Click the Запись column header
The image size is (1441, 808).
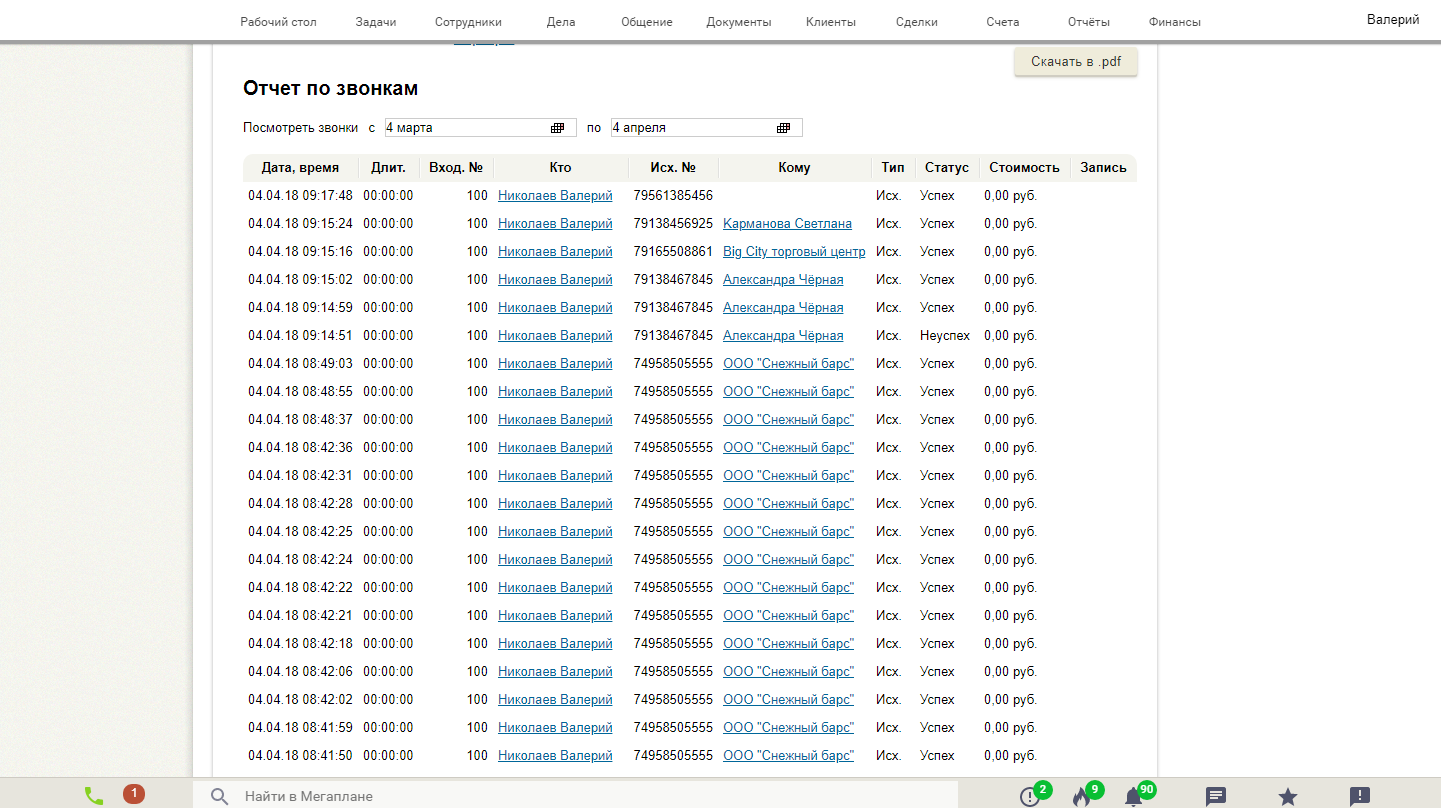pos(1103,168)
